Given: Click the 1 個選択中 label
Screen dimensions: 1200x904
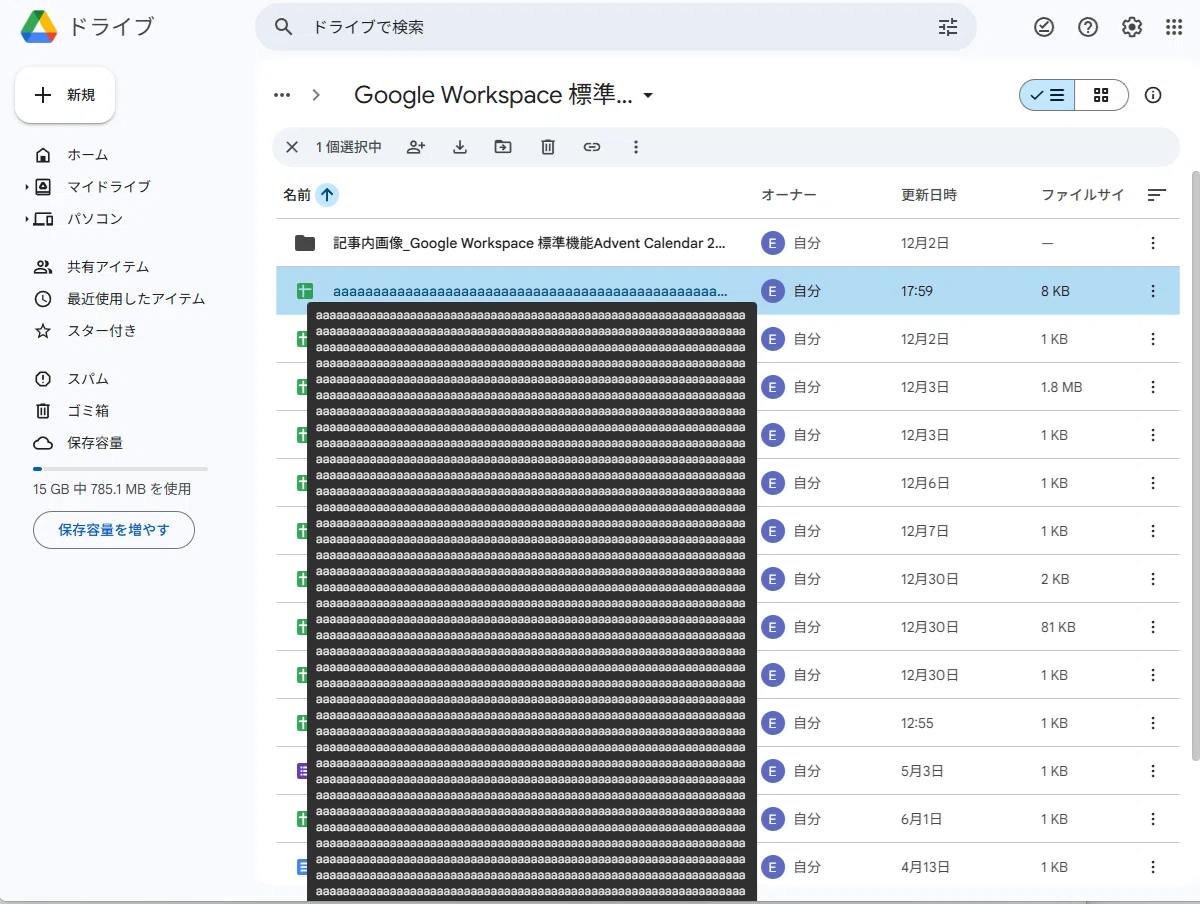Looking at the screenshot, I should click(x=349, y=147).
